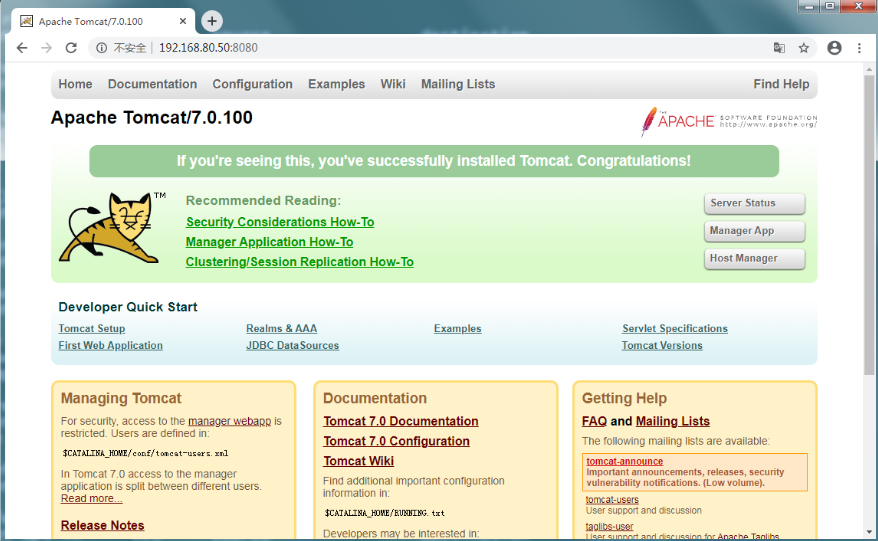Click the not-secure site info icon
878x541 pixels.
[101, 47]
